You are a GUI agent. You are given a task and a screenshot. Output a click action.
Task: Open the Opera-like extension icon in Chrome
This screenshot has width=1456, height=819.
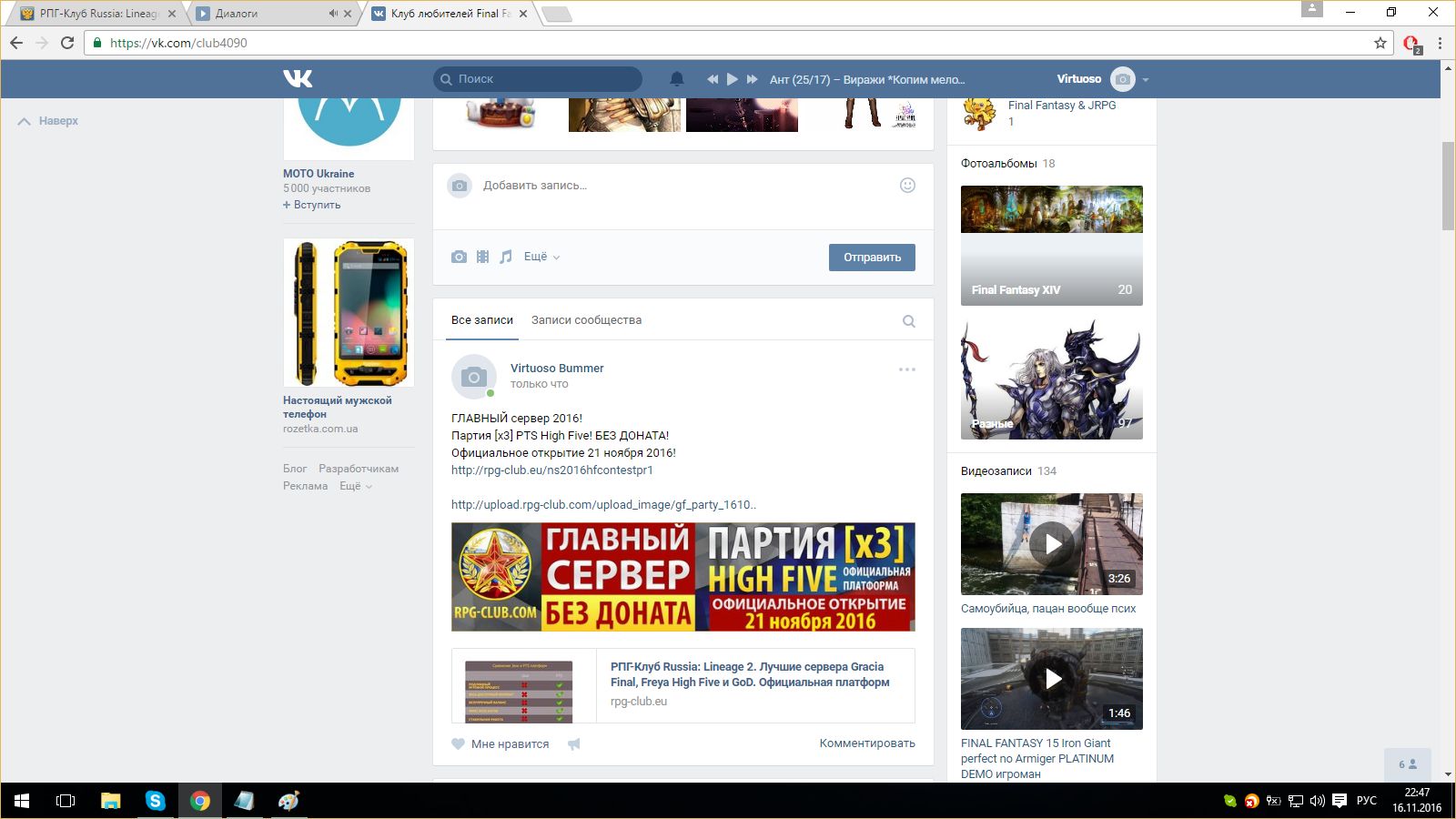click(1411, 44)
